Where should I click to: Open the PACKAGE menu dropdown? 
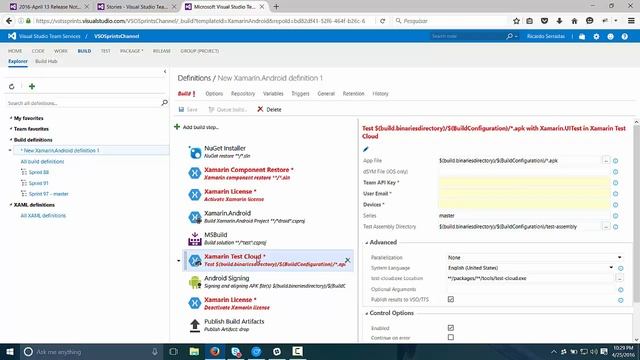click(131, 51)
